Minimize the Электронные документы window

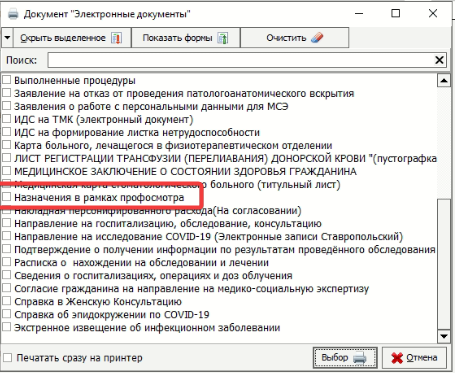[359, 13]
